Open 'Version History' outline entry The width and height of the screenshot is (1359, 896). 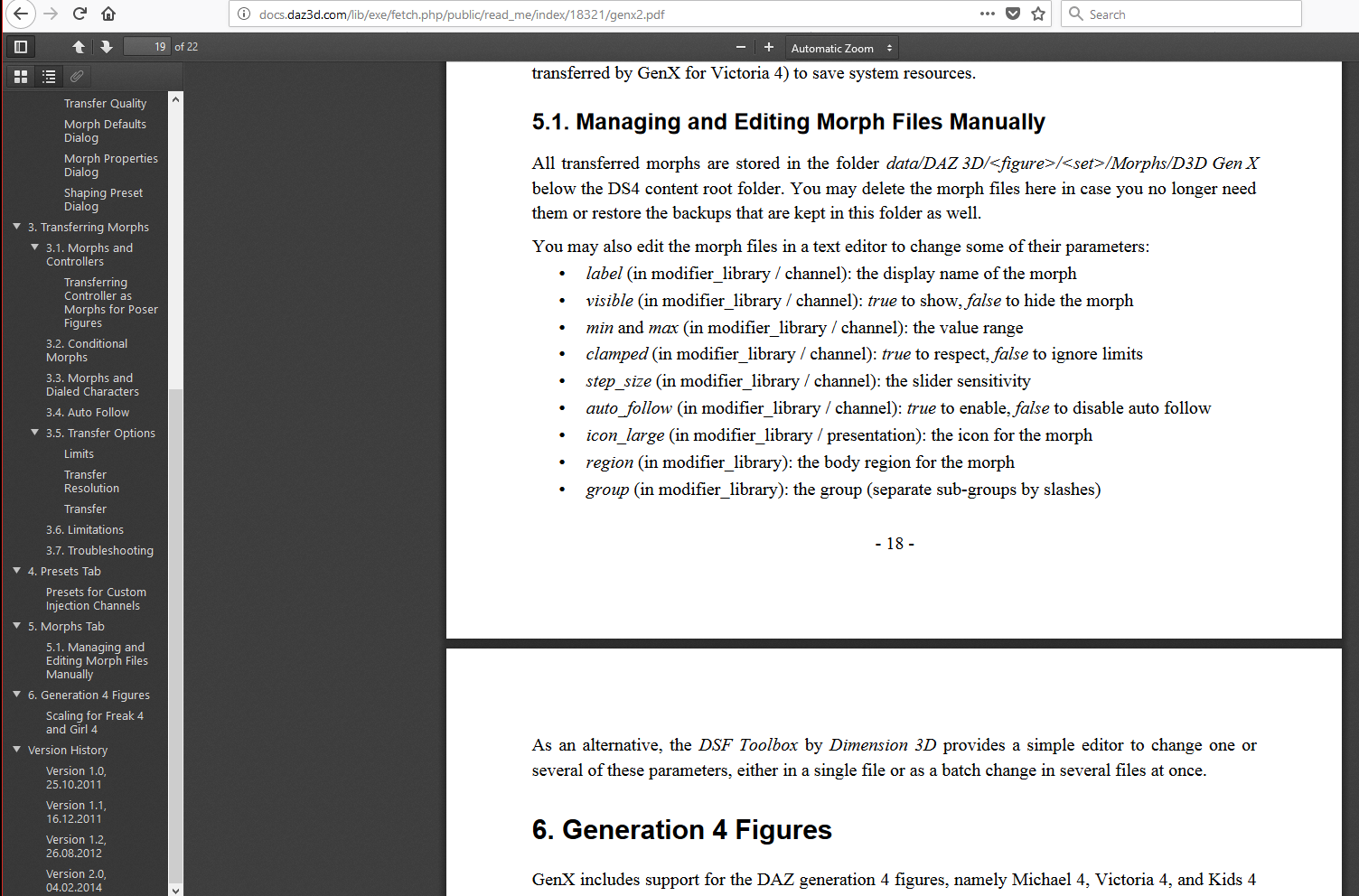coord(68,751)
